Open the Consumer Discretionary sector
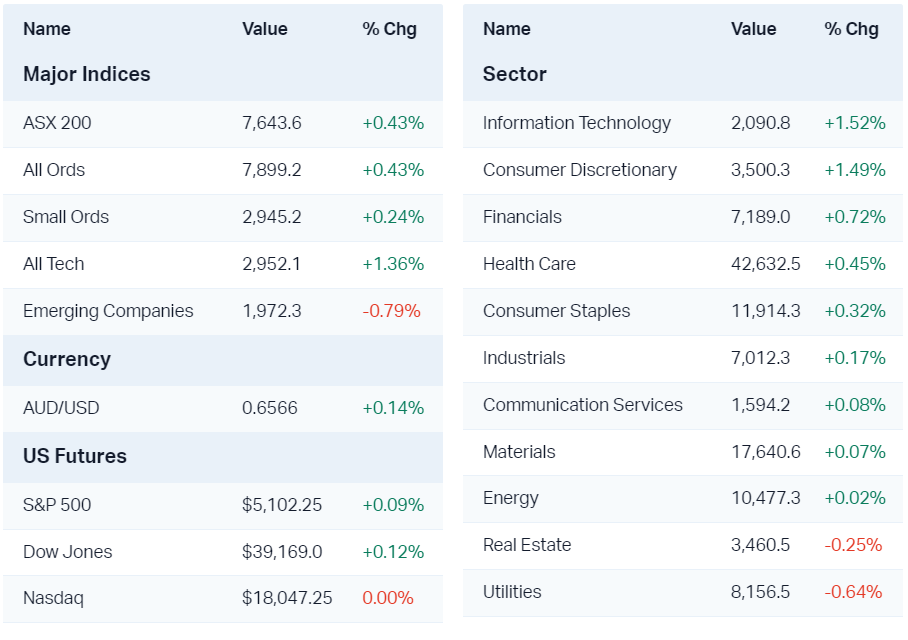Image resolution: width=908 pixels, height=640 pixels. pos(580,170)
